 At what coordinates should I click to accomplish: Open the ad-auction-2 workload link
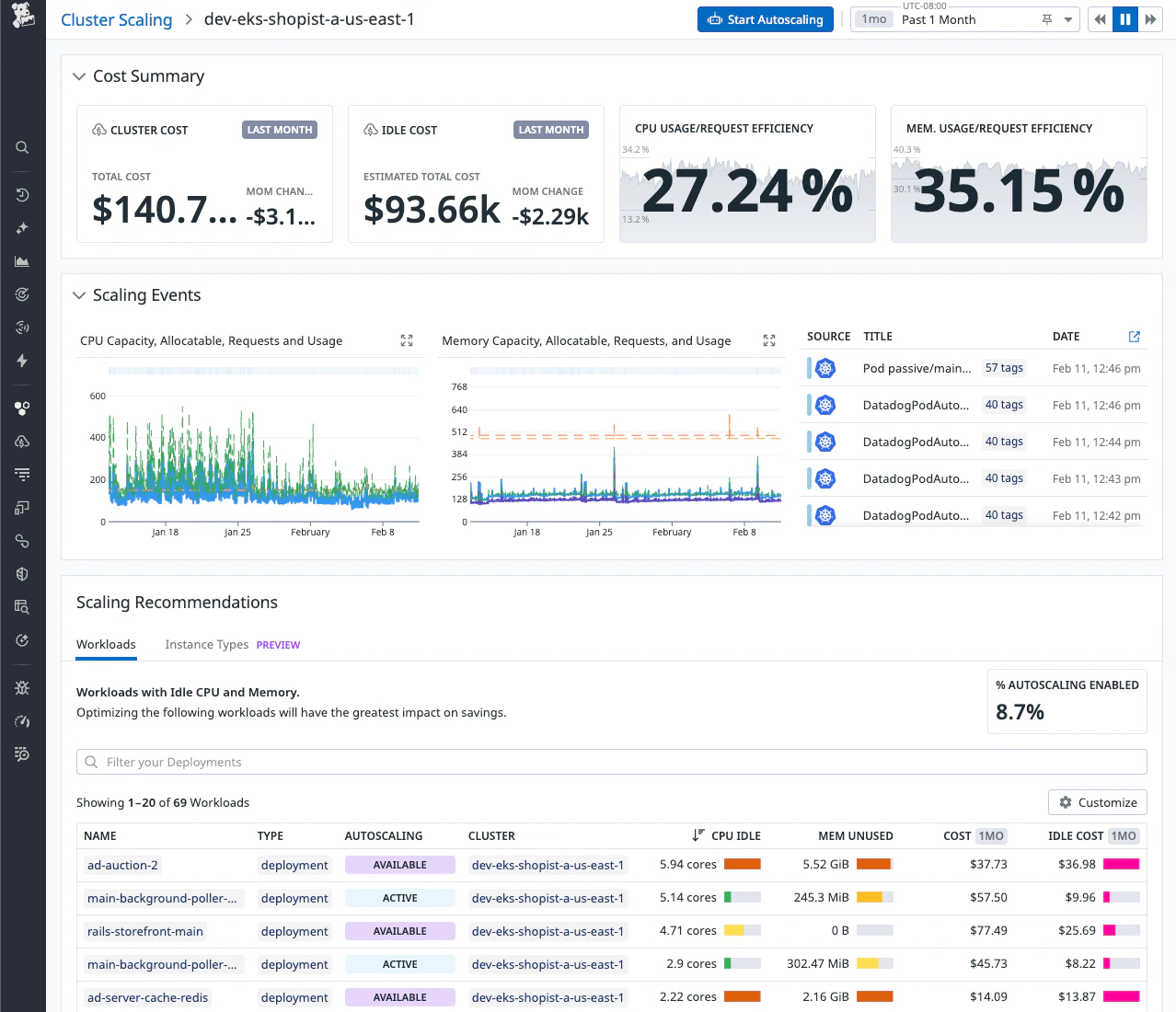click(x=122, y=865)
